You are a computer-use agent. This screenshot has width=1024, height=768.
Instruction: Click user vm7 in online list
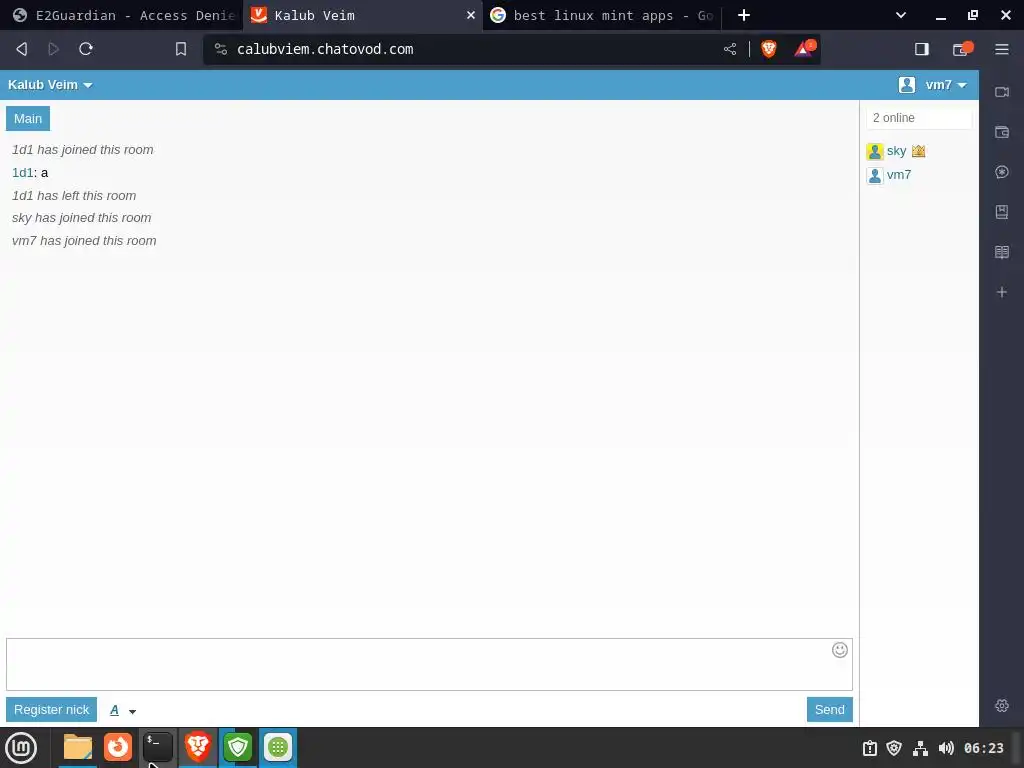[899, 175]
